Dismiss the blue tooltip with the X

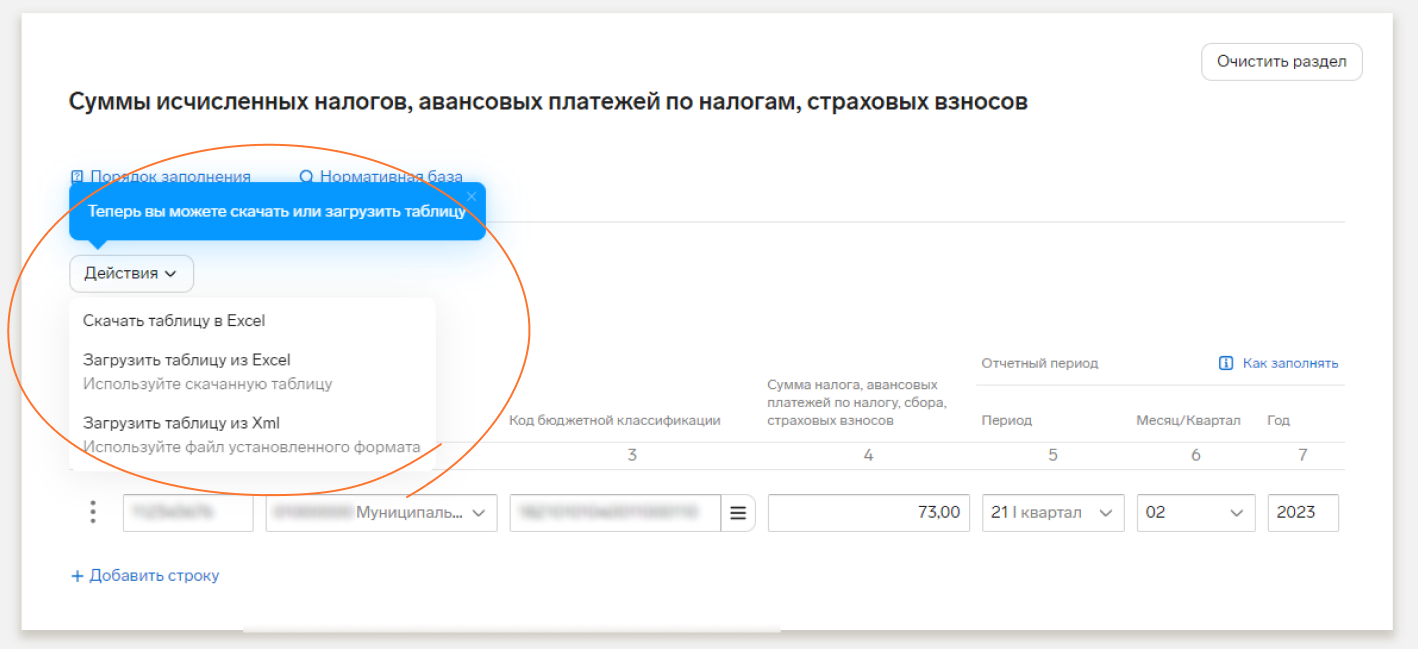pos(472,196)
